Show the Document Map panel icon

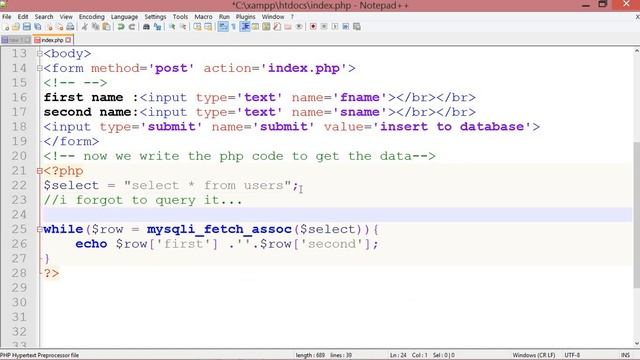tap(266, 27)
